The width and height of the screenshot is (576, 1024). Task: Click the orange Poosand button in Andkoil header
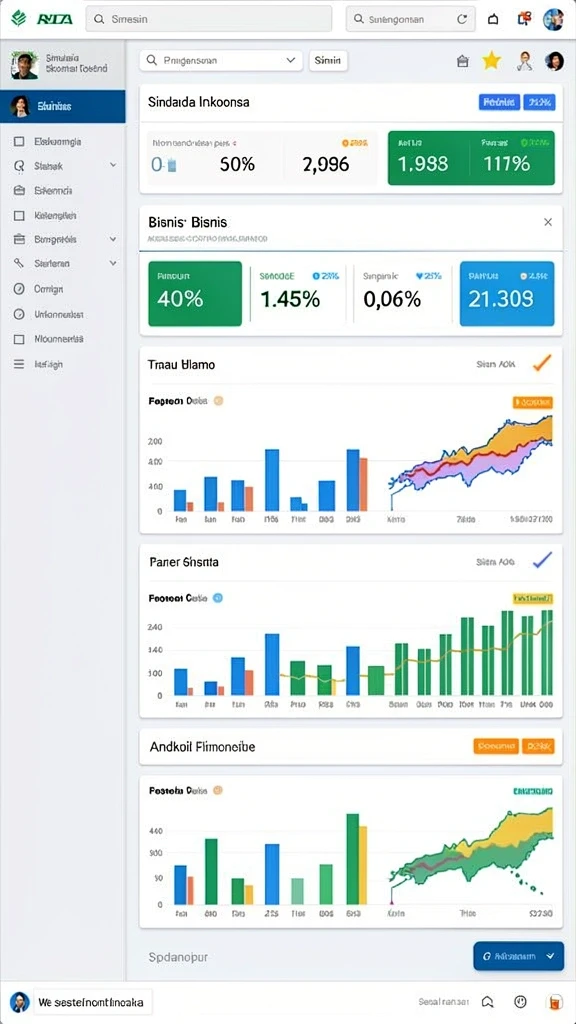[x=496, y=746]
